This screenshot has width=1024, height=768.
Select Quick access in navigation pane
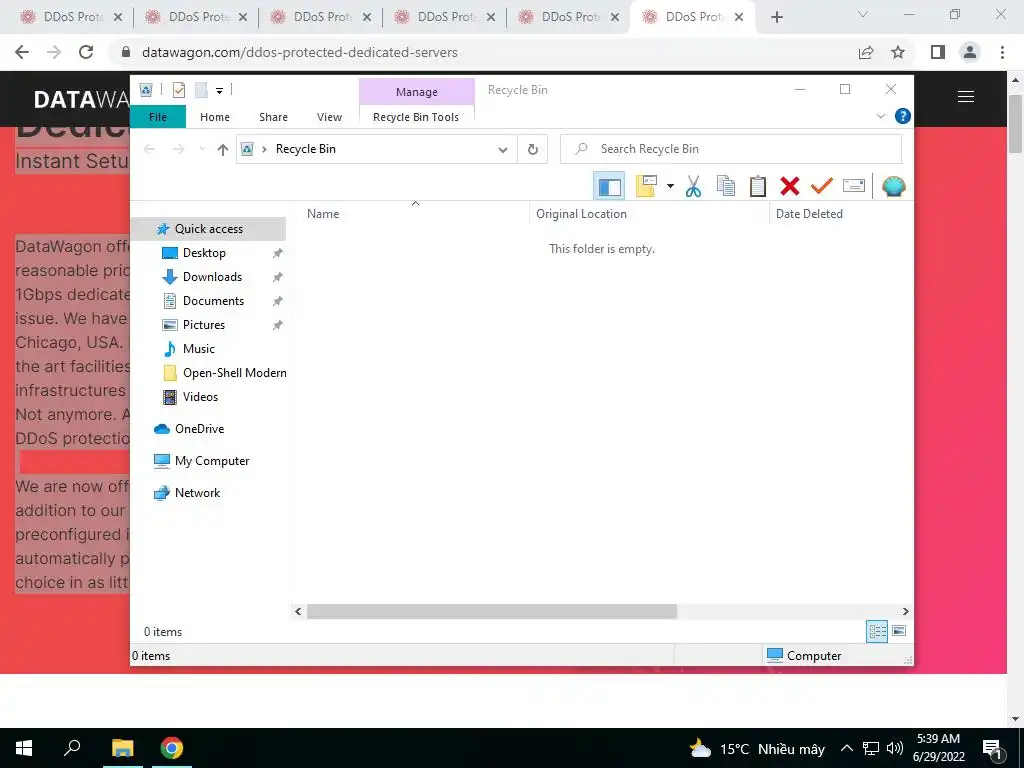(x=208, y=229)
